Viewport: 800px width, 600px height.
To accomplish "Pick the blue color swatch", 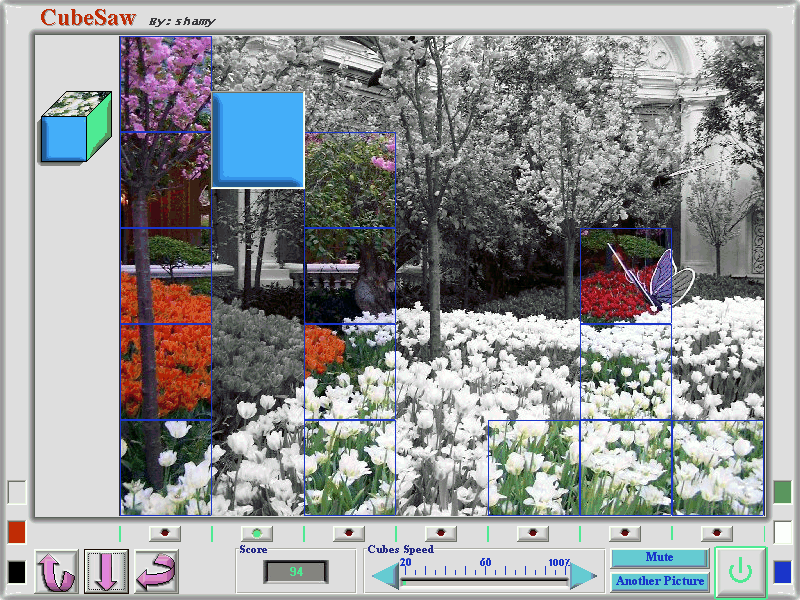I will point(783,572).
